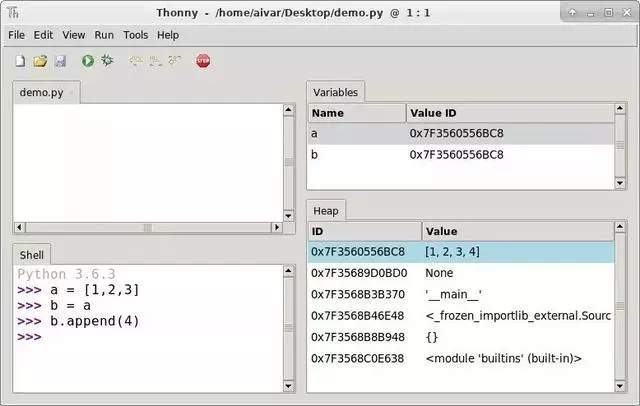Click inside the demo.py editor area

click(x=149, y=163)
